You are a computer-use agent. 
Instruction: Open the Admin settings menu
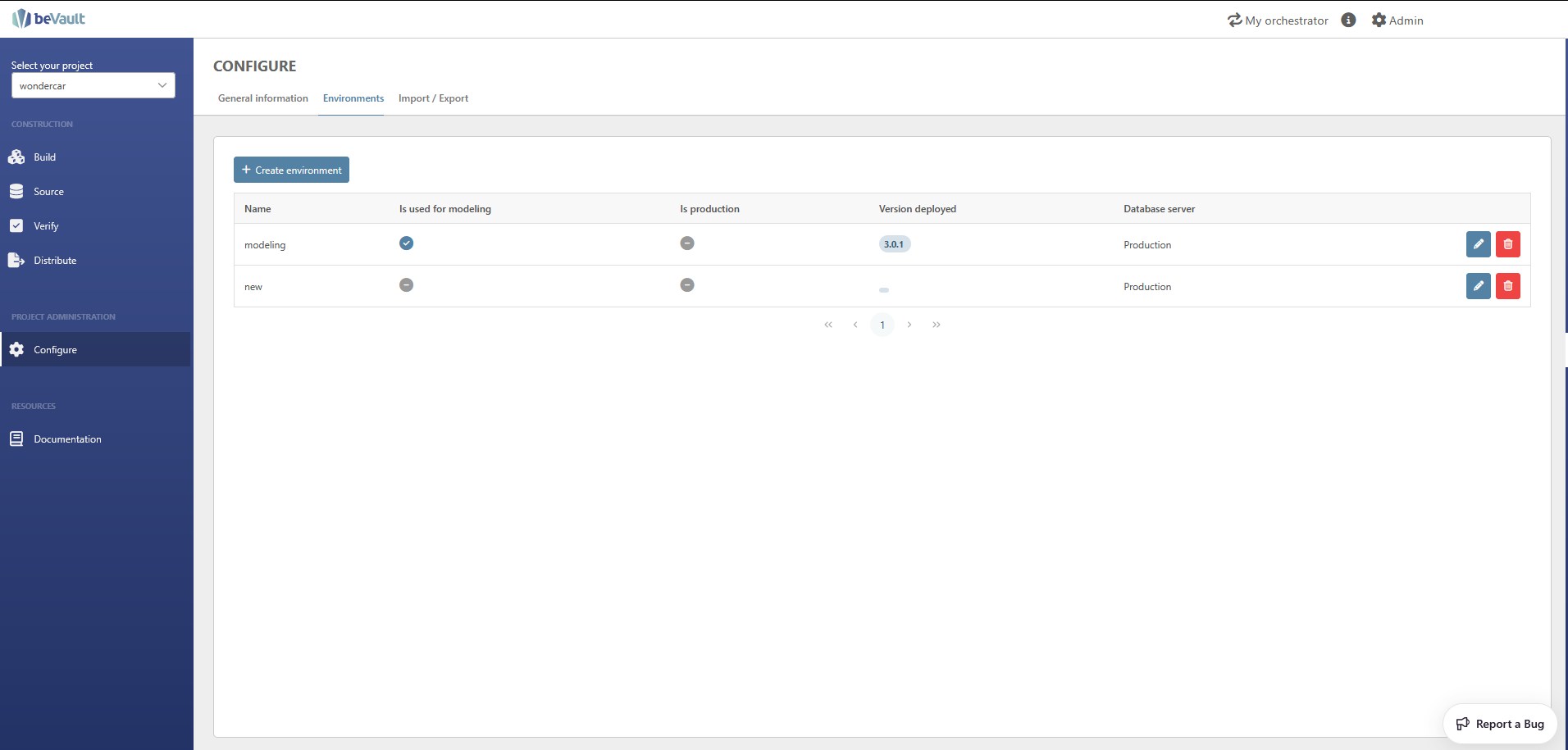tap(1397, 20)
